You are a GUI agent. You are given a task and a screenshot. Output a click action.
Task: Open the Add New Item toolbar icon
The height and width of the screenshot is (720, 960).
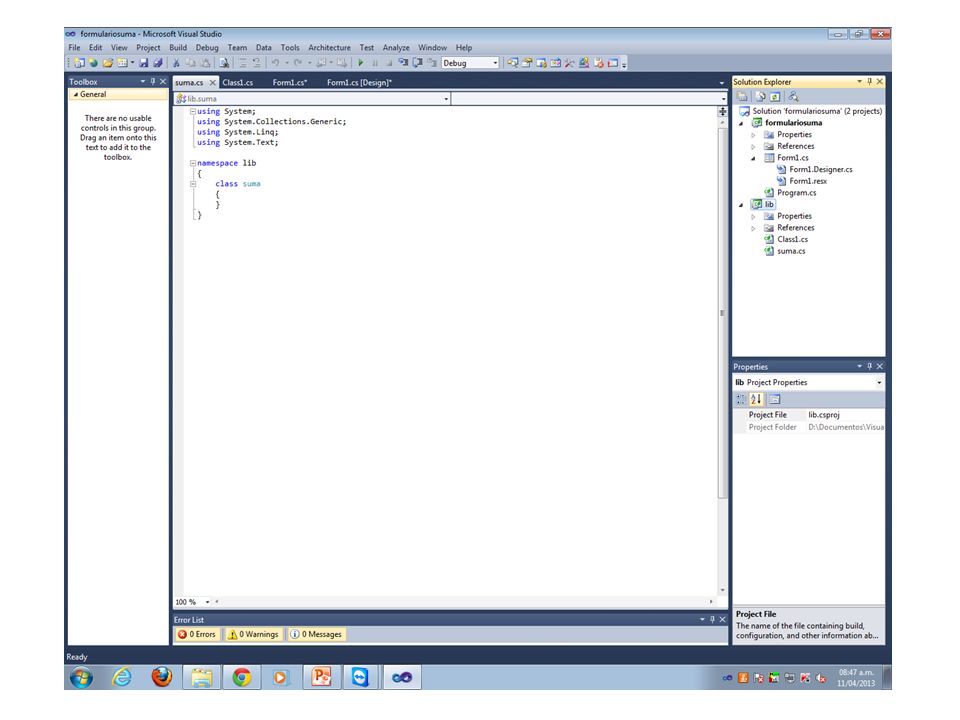coord(122,63)
